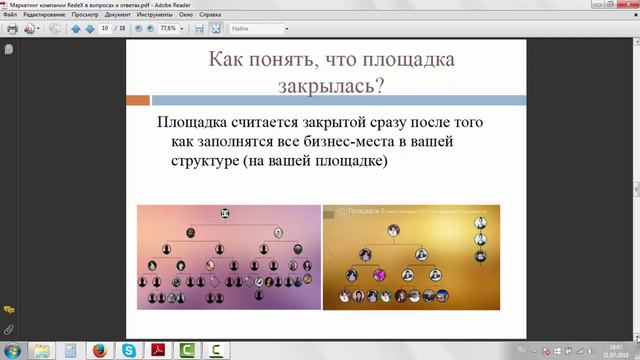This screenshot has width=640, height=360.
Task: Open the calculator-like taskbar app icon
Action: [x=70, y=351]
